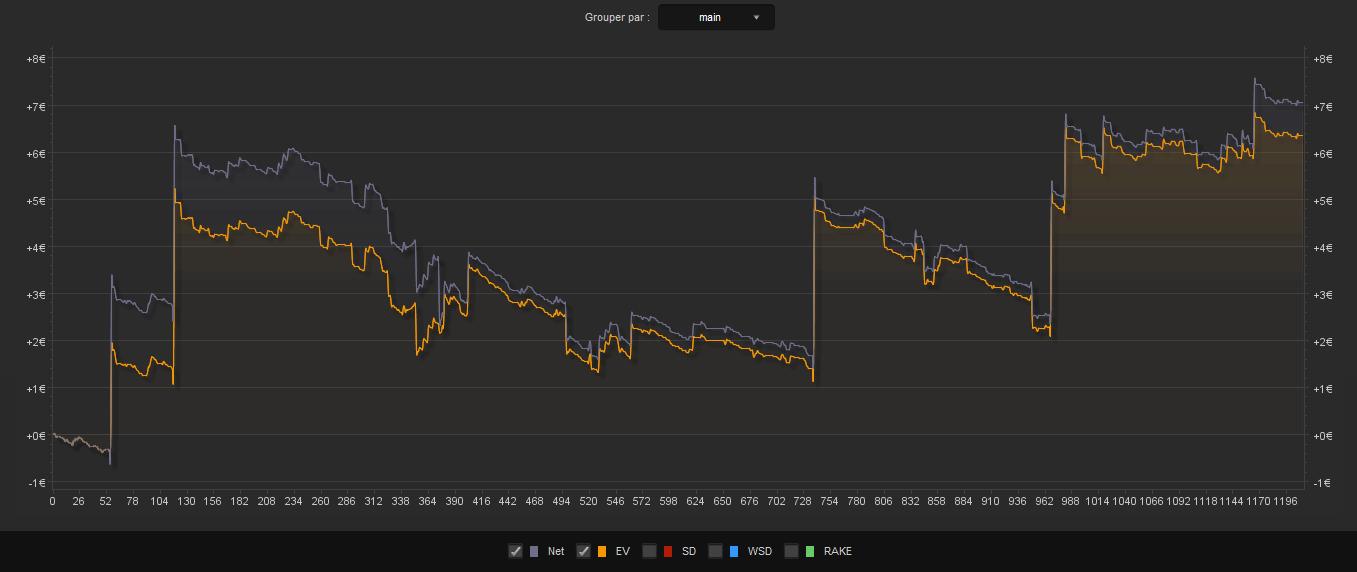The height and width of the screenshot is (572, 1357).
Task: Click the green RAKE color swatch
Action: click(x=810, y=551)
